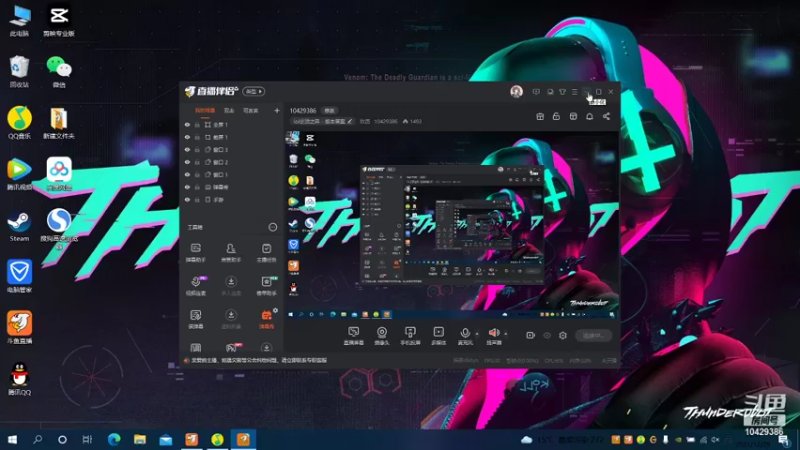Click the record video icon beside settings

point(531,335)
